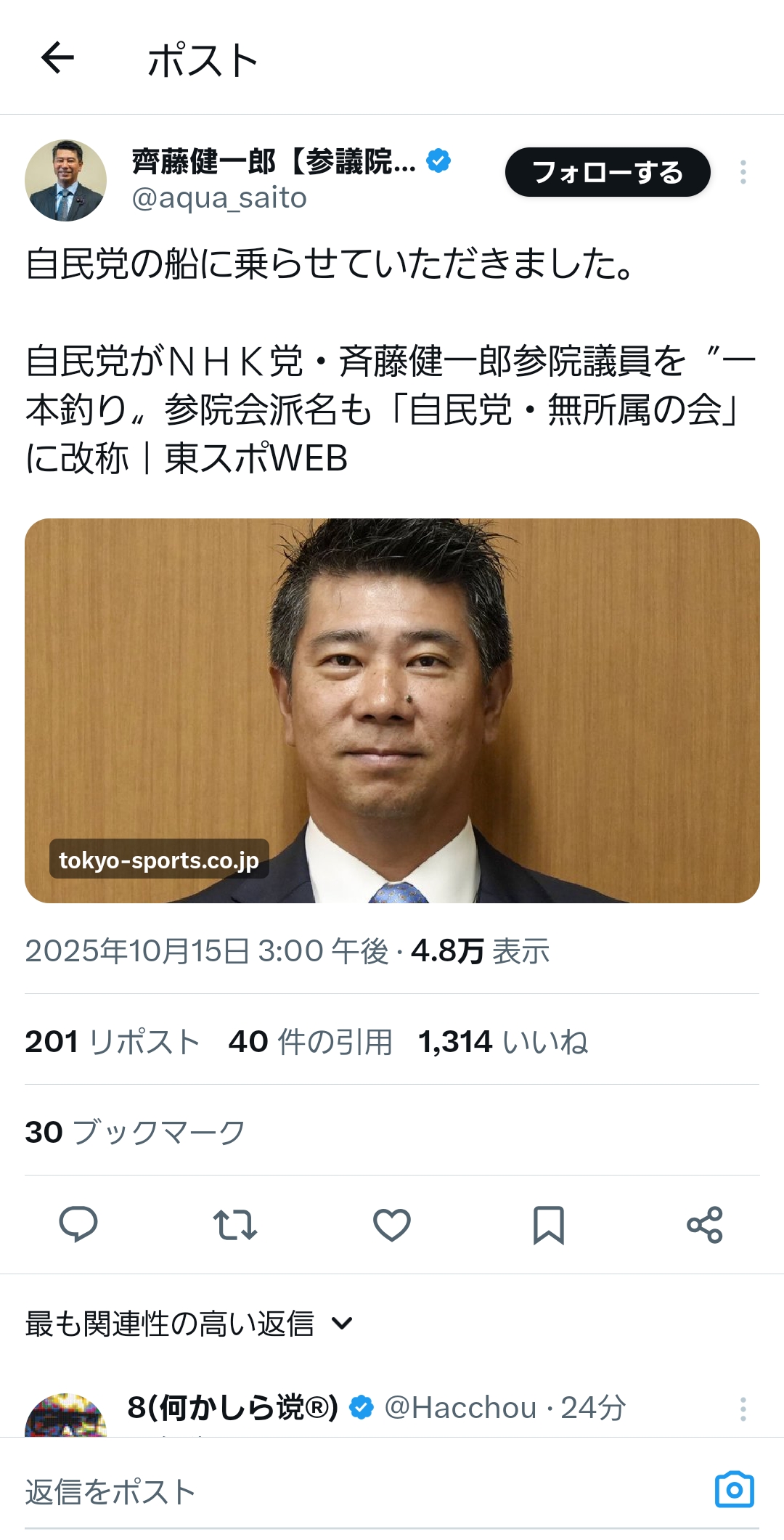
Task: Bookmark the post with bookmark icon
Action: [549, 1225]
